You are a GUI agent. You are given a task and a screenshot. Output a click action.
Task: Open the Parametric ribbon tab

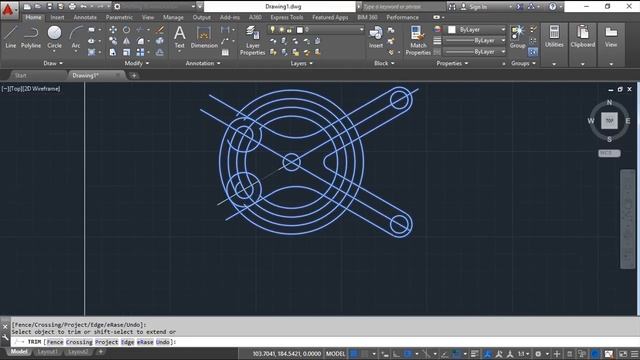(119, 18)
